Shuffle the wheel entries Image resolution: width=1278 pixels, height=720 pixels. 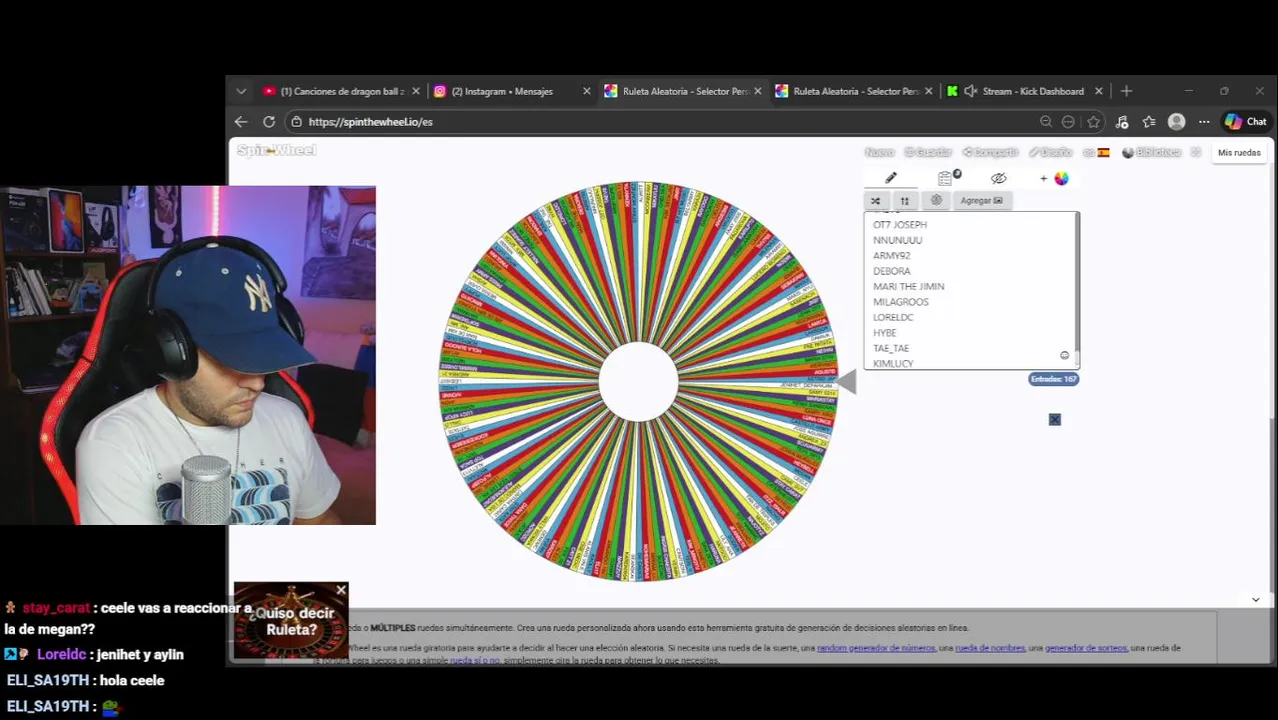tap(876, 200)
